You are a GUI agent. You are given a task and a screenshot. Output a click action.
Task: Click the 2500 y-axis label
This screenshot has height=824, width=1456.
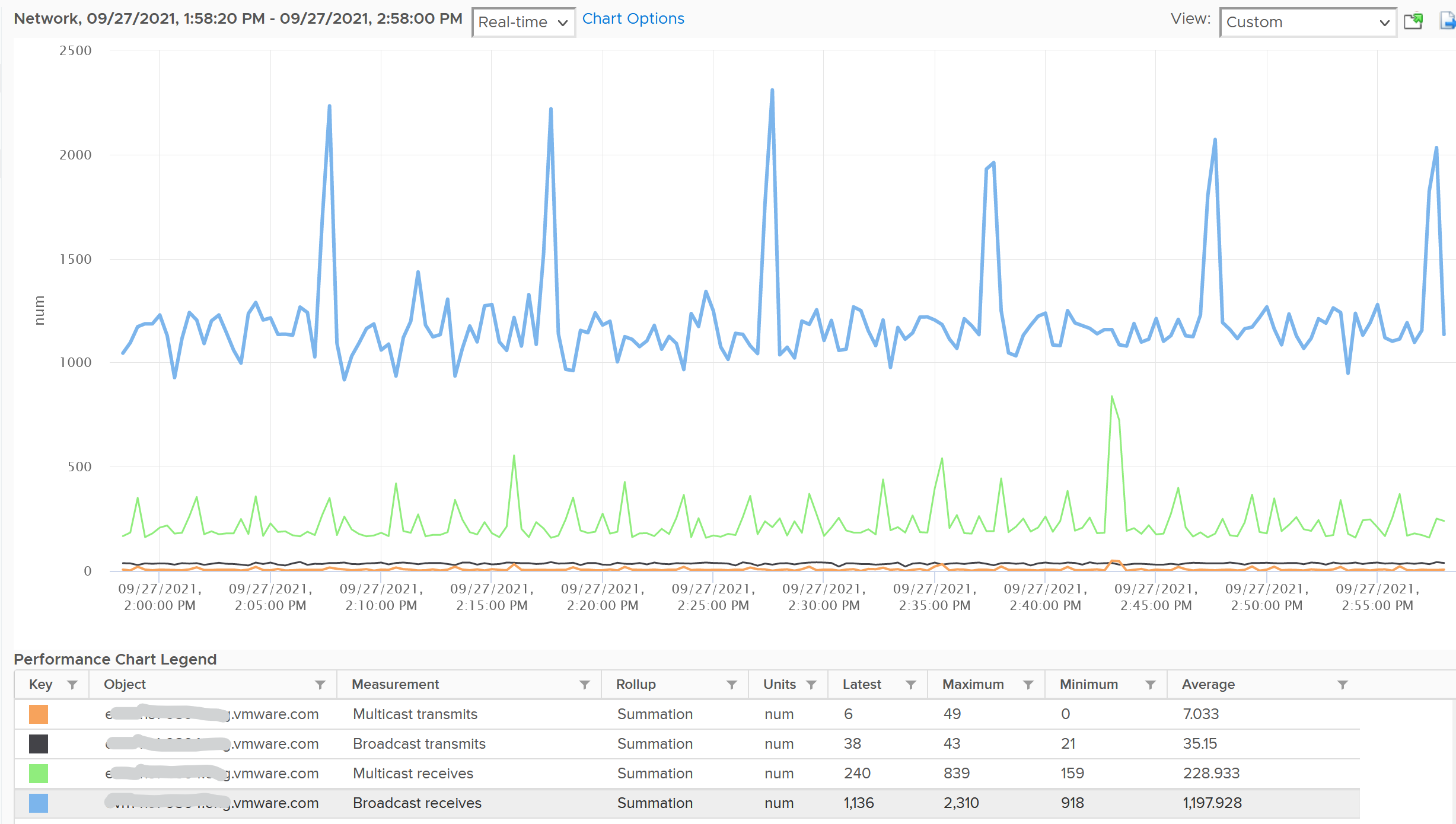coord(75,51)
